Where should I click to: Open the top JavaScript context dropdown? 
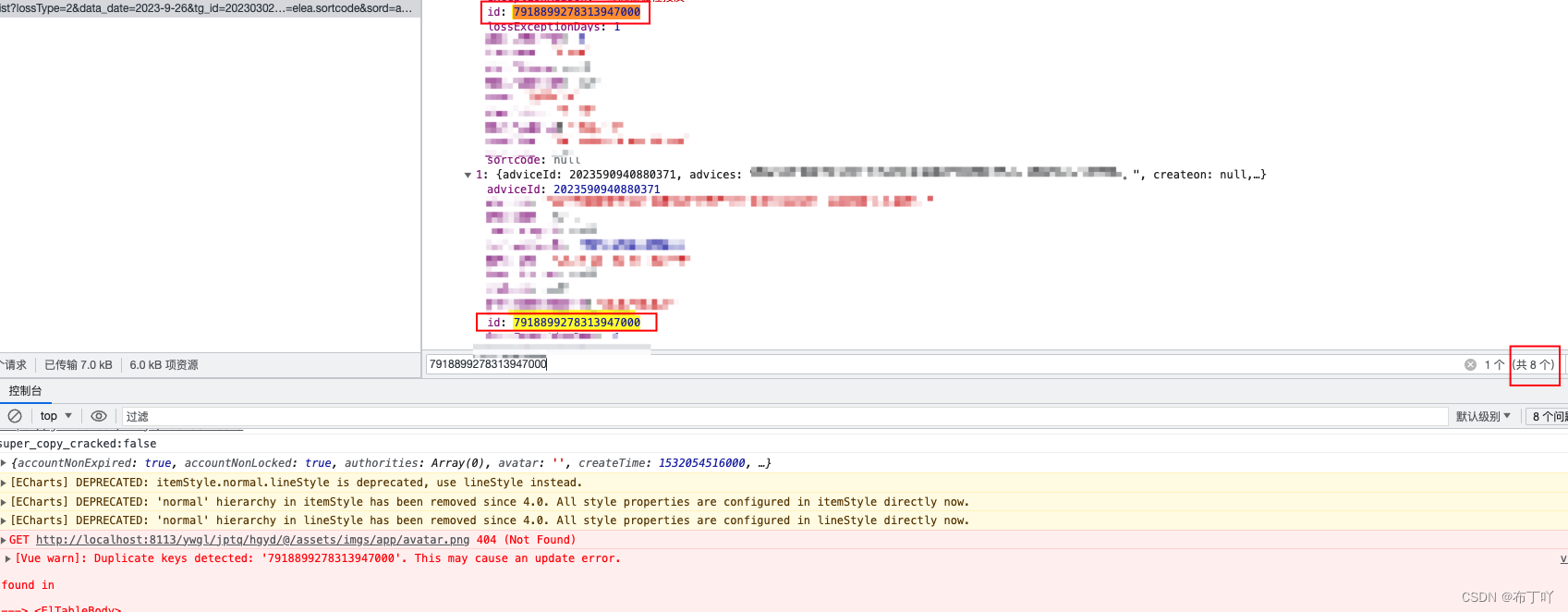(55, 416)
